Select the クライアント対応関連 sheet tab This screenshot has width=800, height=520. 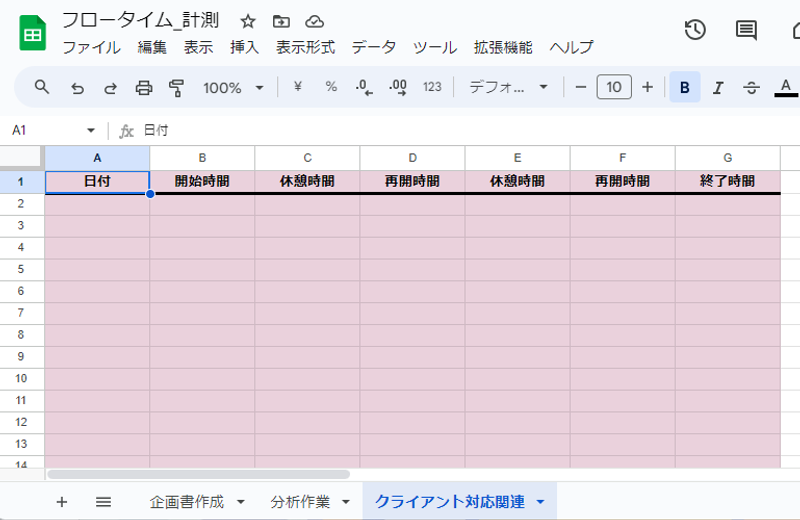tap(449, 502)
